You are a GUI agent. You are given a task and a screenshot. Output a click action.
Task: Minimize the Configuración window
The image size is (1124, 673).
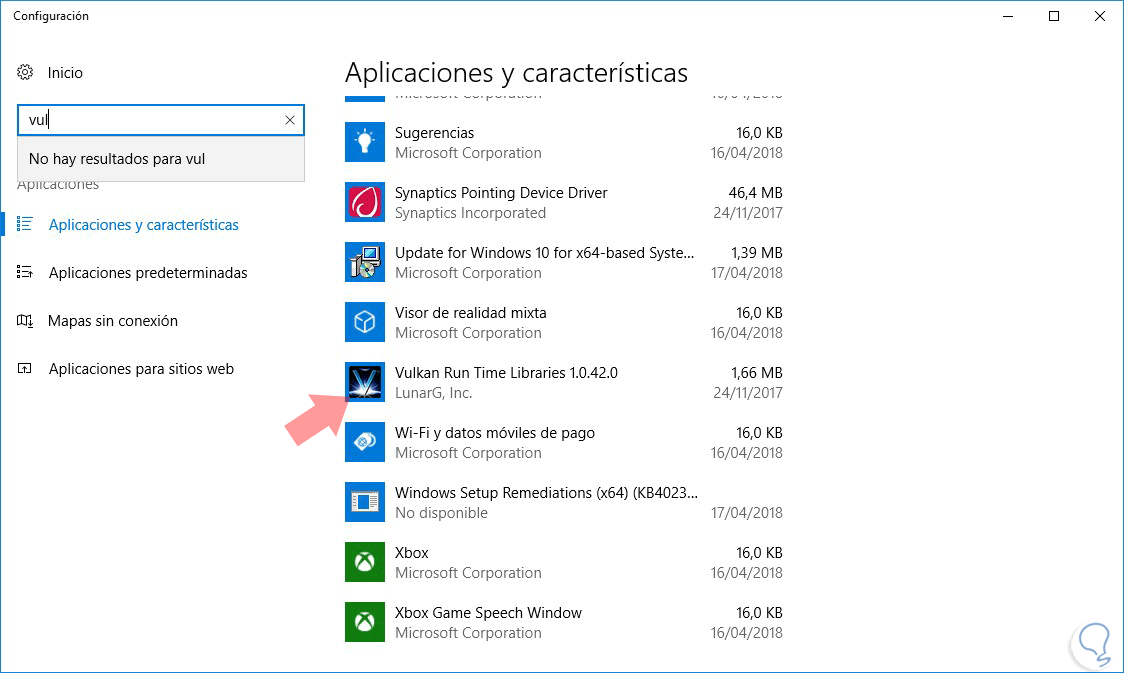(x=1008, y=16)
